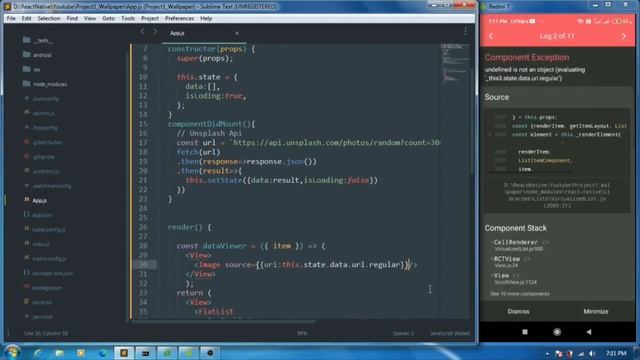Click line number 30 in the gutter
This screenshot has height=360, width=640.
(x=143, y=264)
